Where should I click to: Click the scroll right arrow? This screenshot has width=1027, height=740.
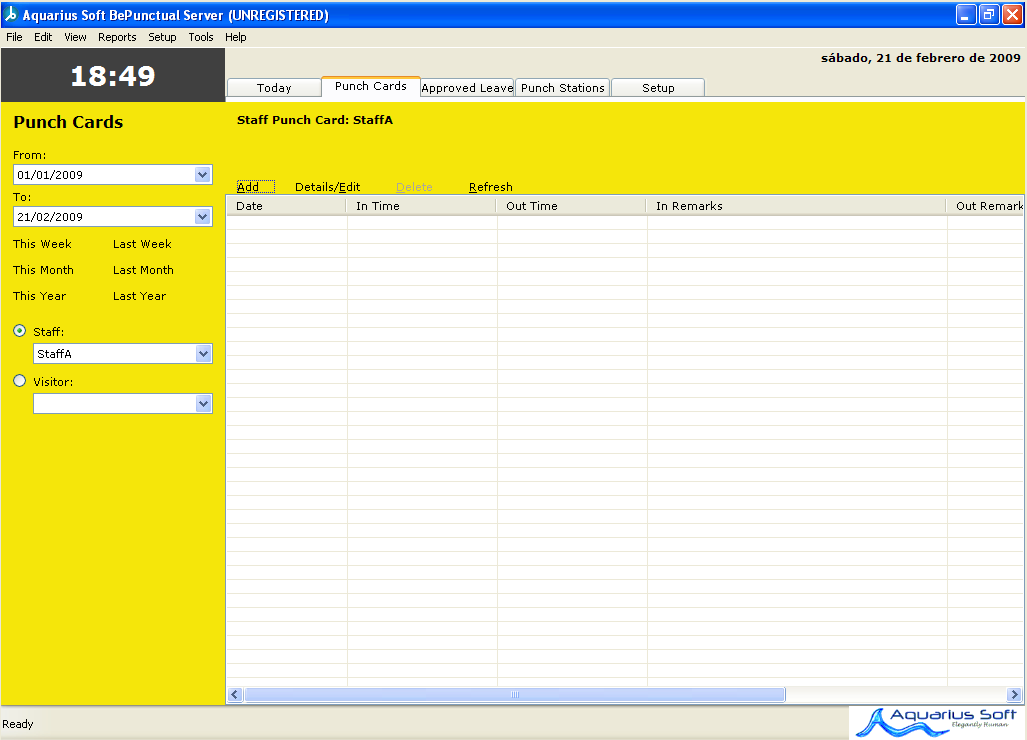click(x=1014, y=694)
